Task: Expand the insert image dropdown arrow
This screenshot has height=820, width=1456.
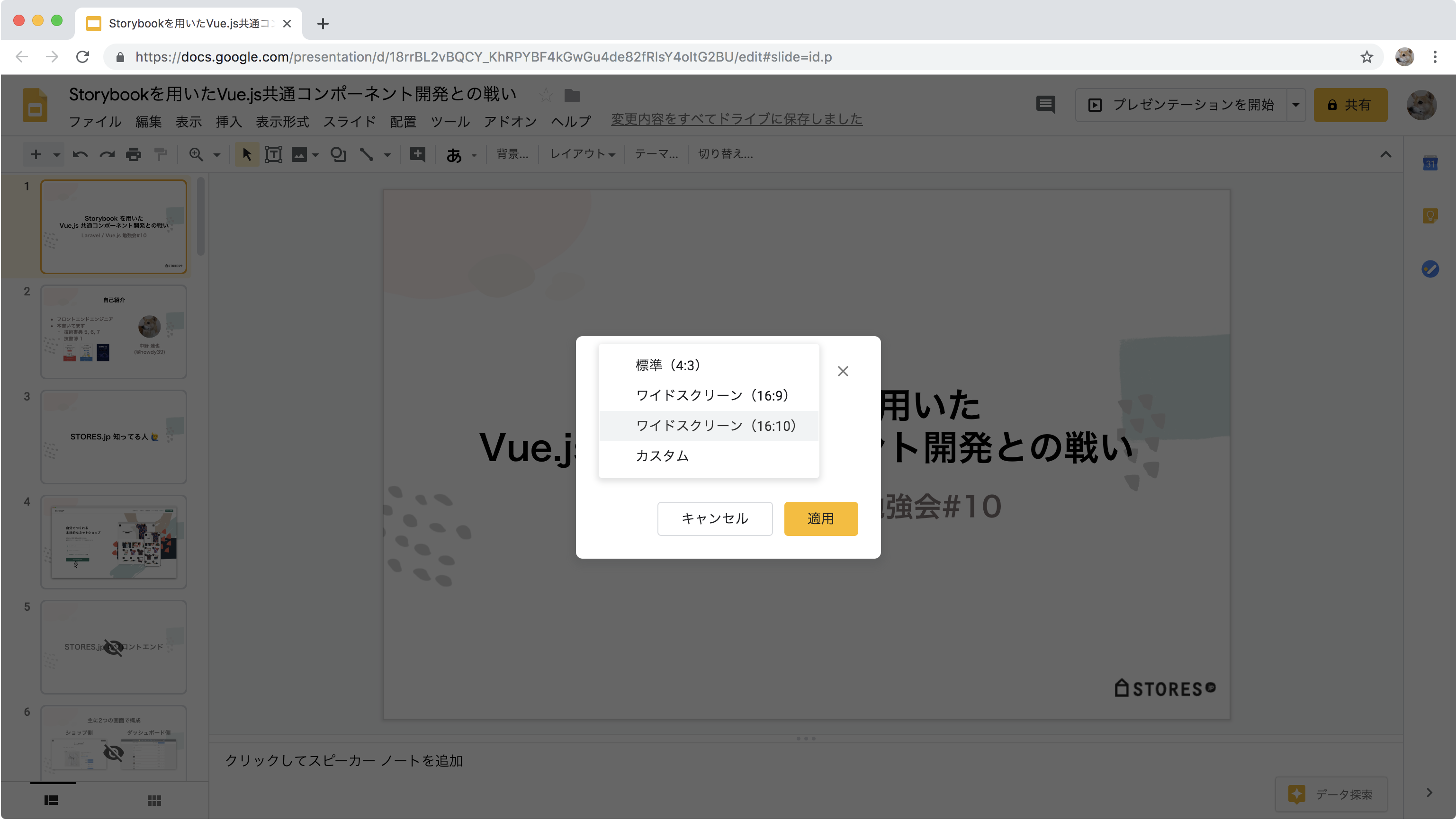Action: [315, 155]
